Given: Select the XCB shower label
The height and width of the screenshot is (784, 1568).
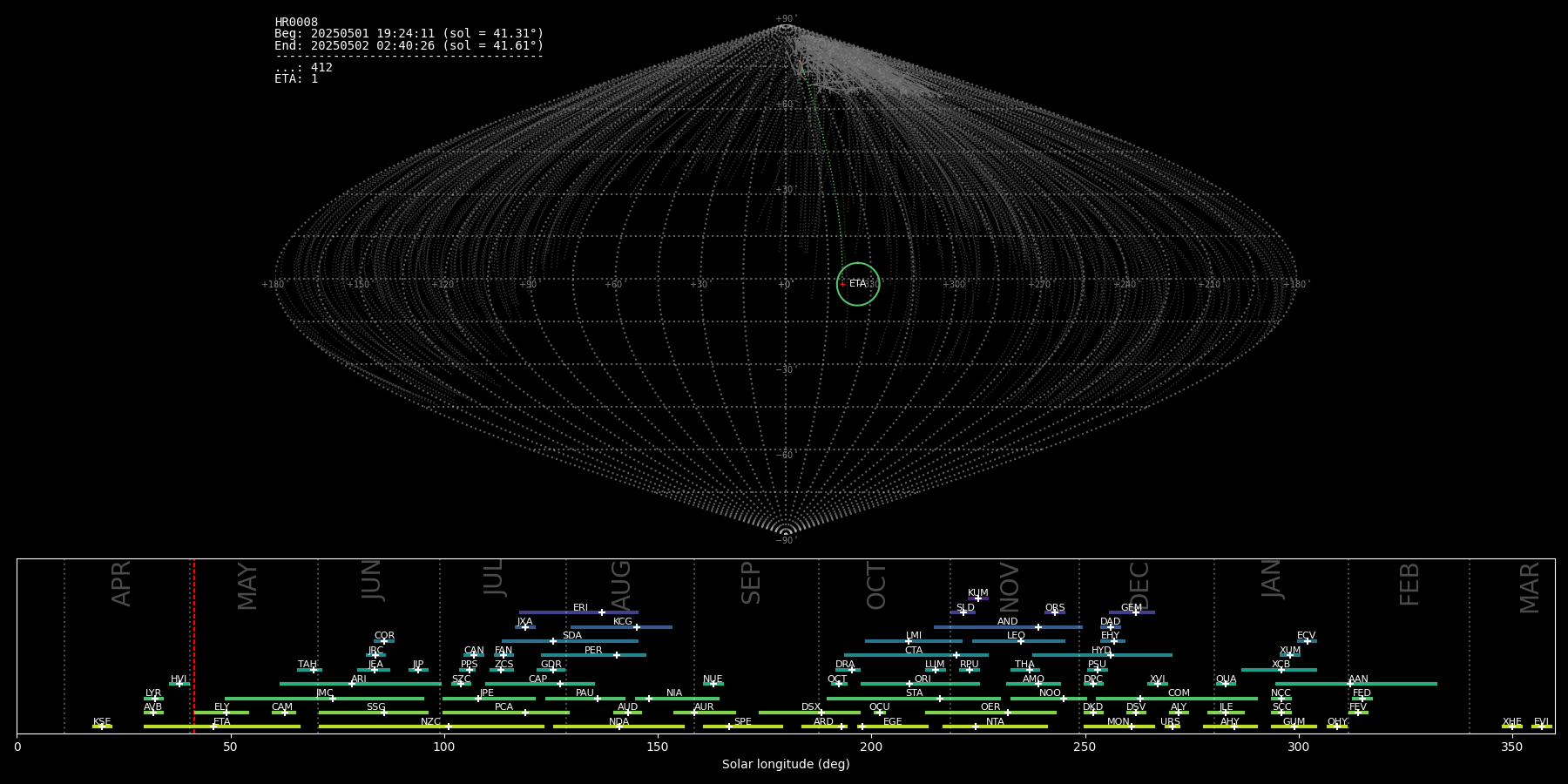Looking at the screenshot, I should click(1281, 664).
